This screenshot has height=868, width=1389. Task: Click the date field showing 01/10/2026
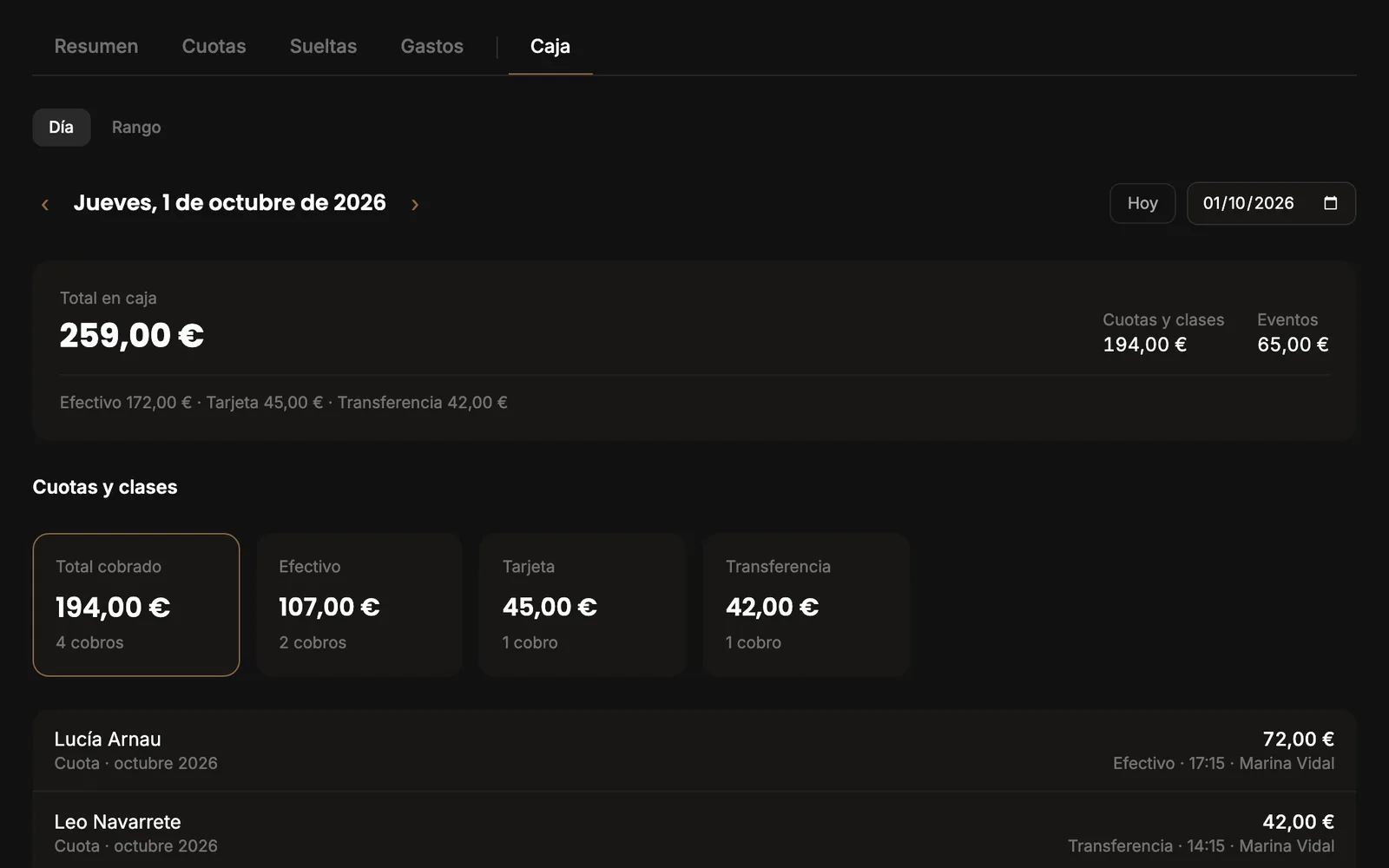pyautogui.click(x=1271, y=203)
